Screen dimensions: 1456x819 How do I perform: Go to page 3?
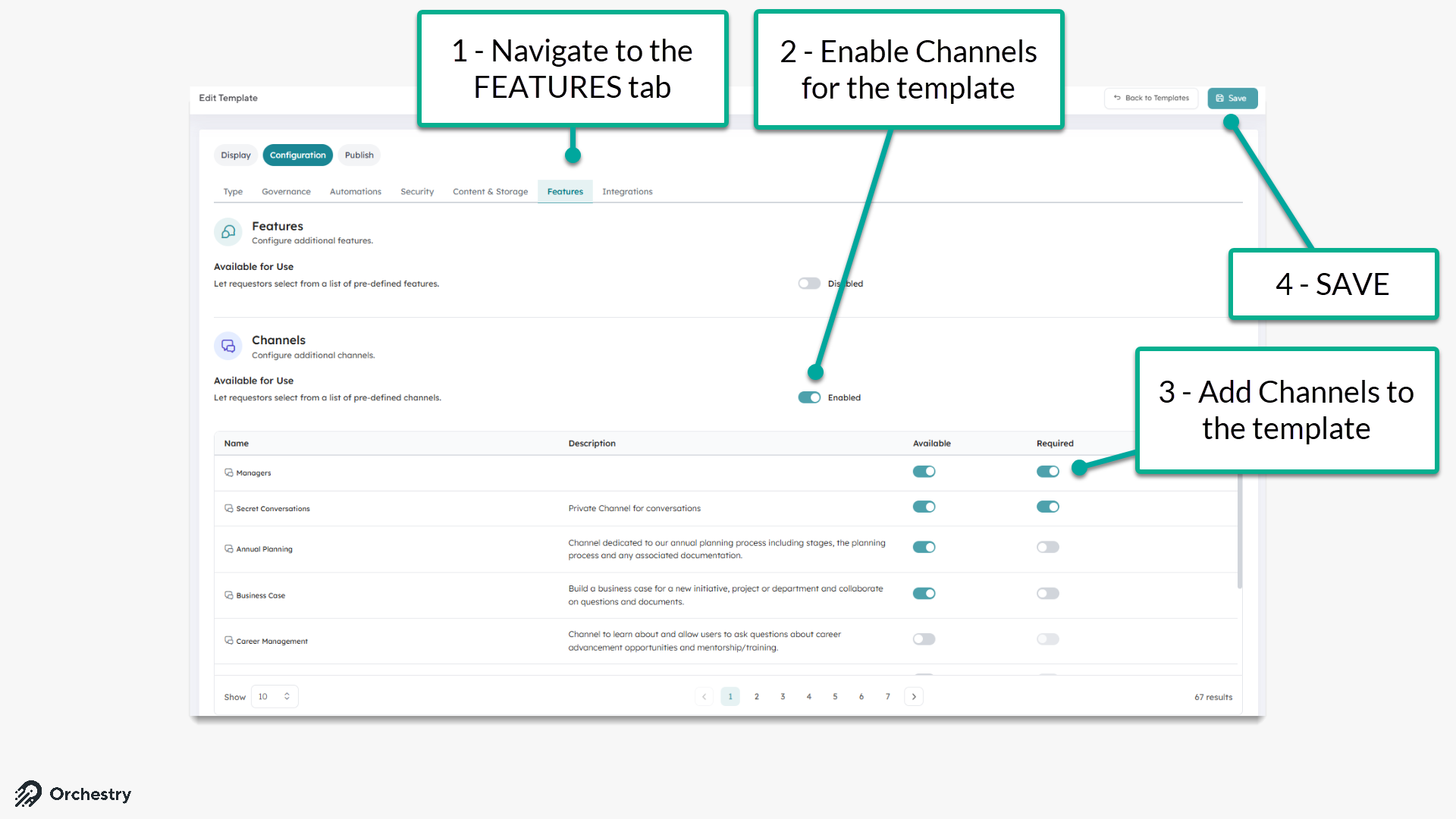point(783,696)
